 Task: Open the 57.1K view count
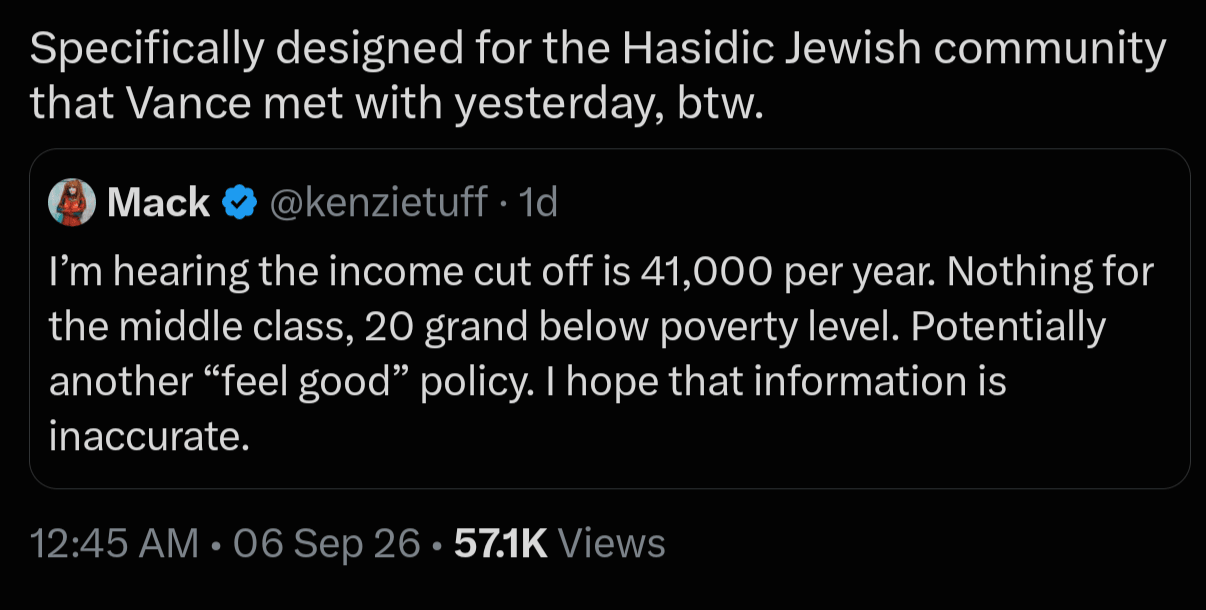pyautogui.click(x=500, y=543)
